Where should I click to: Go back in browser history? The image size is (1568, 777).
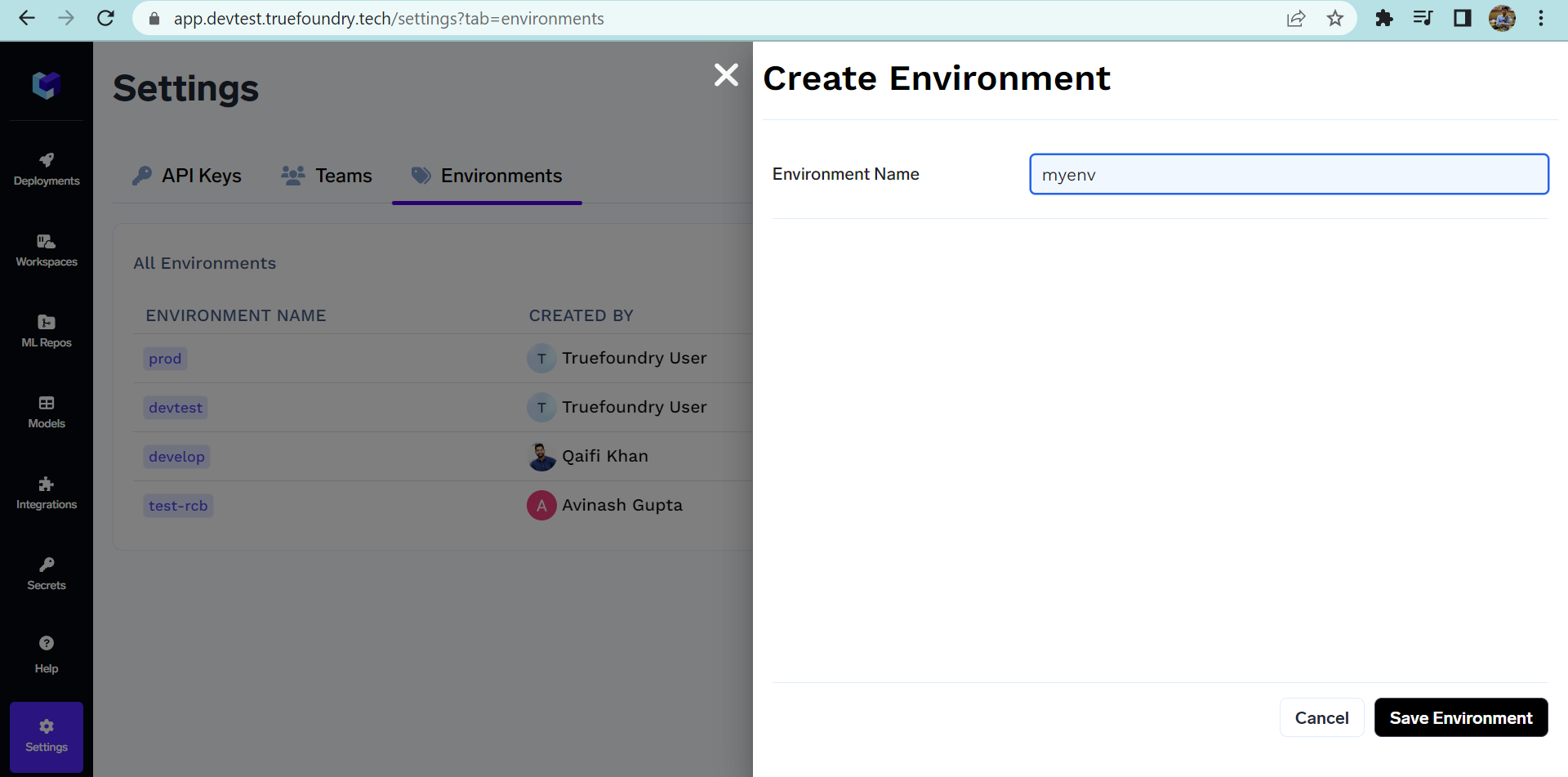click(27, 18)
